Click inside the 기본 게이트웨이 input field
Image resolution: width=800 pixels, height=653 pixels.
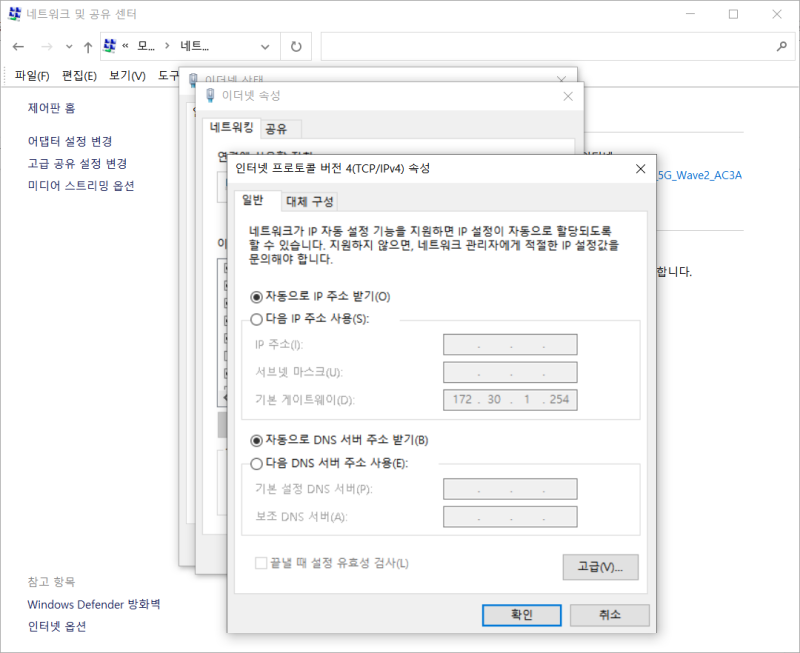click(509, 399)
